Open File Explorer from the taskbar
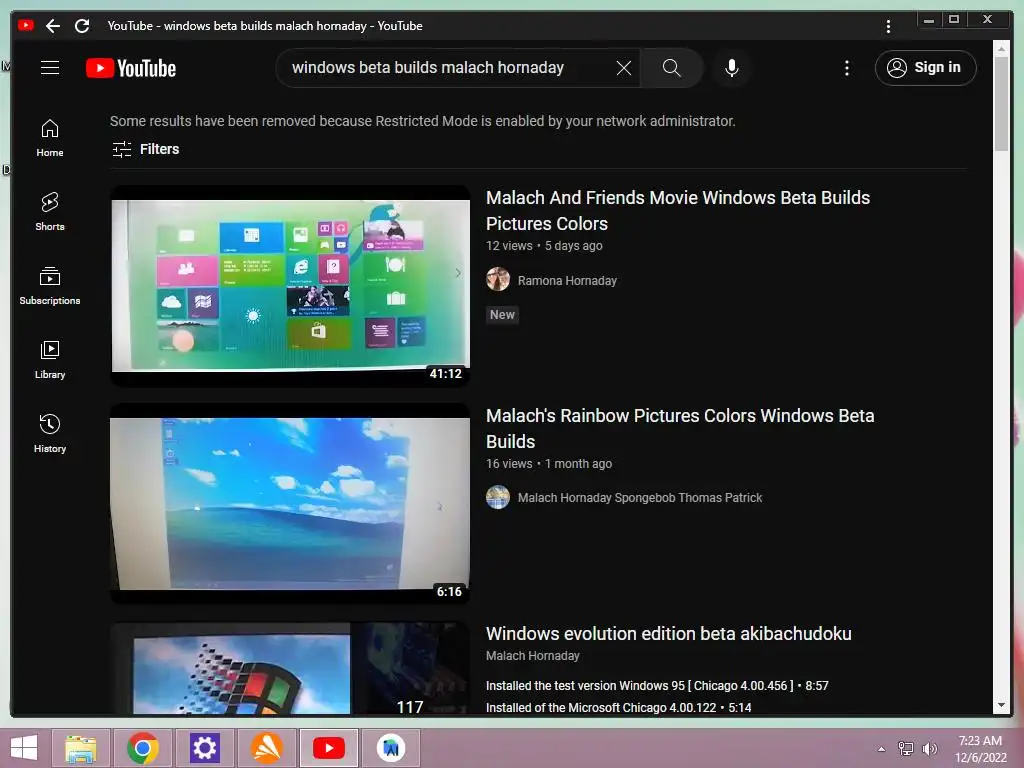Screen dimensions: 1024x768 point(80,748)
